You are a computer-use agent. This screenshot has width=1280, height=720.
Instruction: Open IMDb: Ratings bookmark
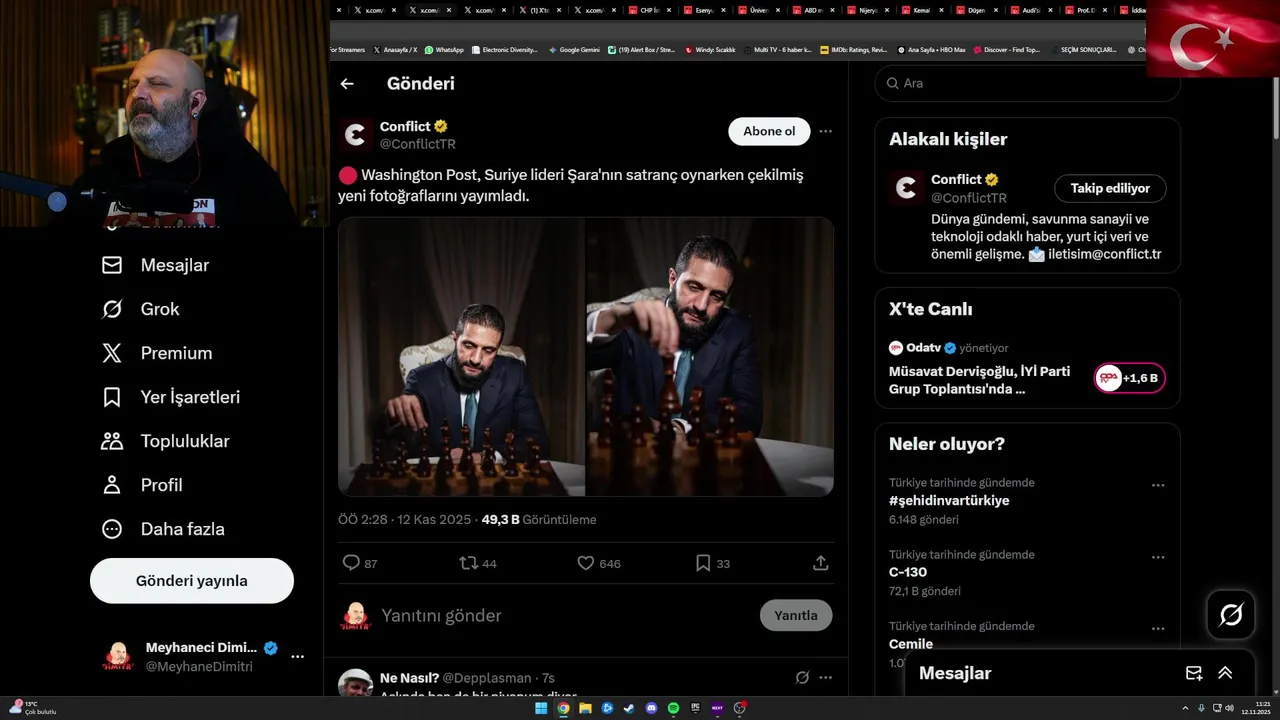click(853, 50)
